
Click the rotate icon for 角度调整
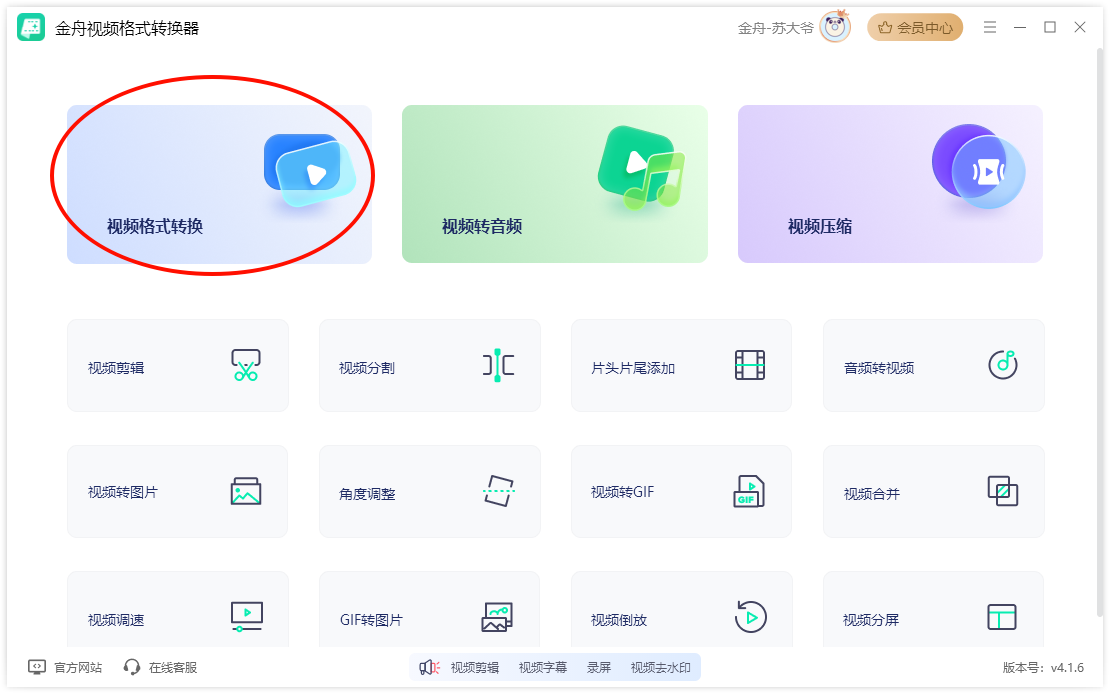pyautogui.click(x=499, y=491)
